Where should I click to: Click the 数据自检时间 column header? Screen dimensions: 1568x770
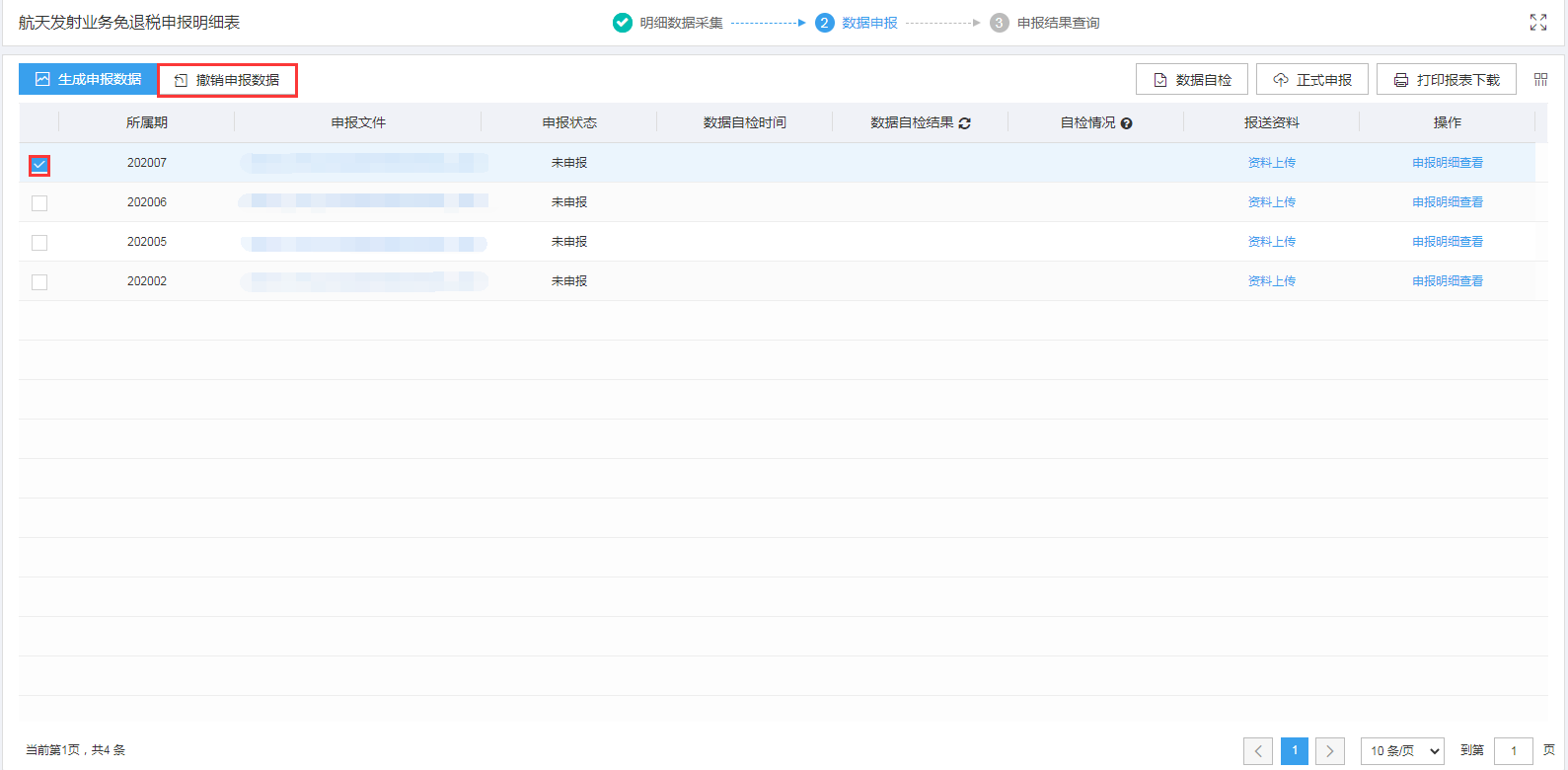click(x=745, y=122)
